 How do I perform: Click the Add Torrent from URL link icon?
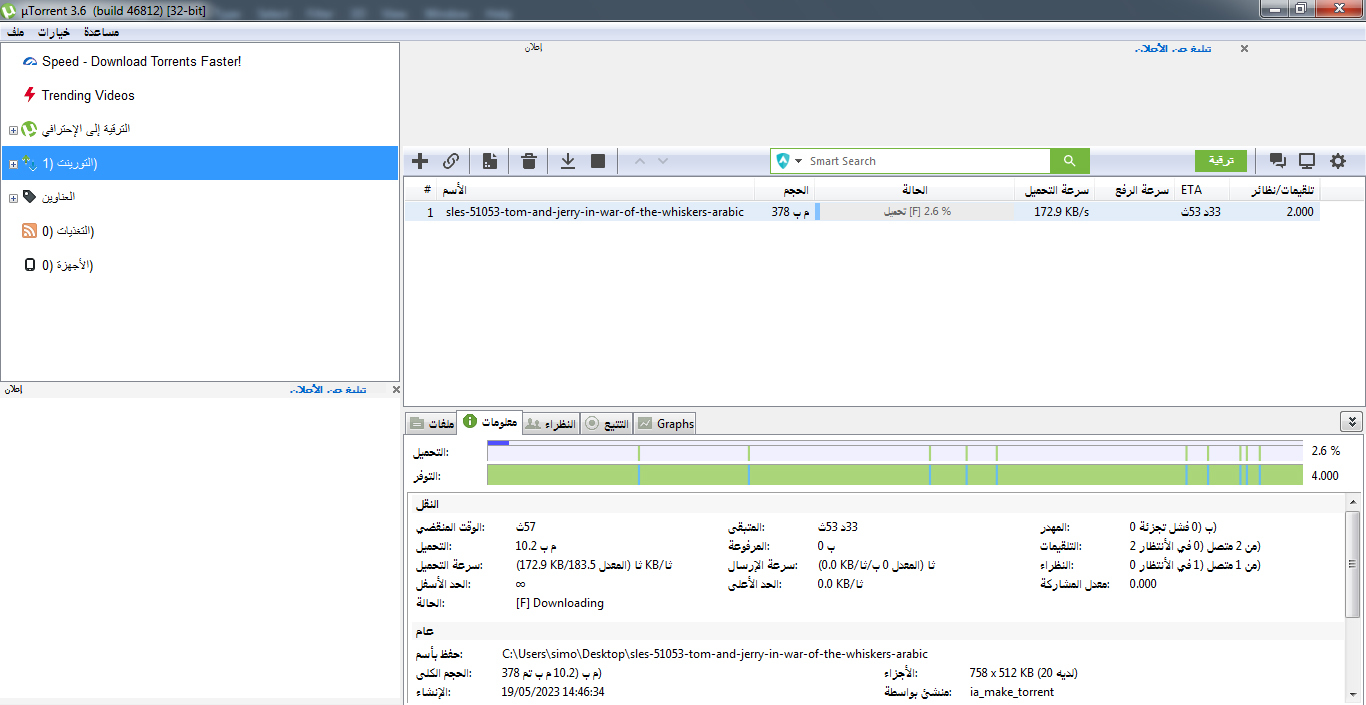click(451, 161)
